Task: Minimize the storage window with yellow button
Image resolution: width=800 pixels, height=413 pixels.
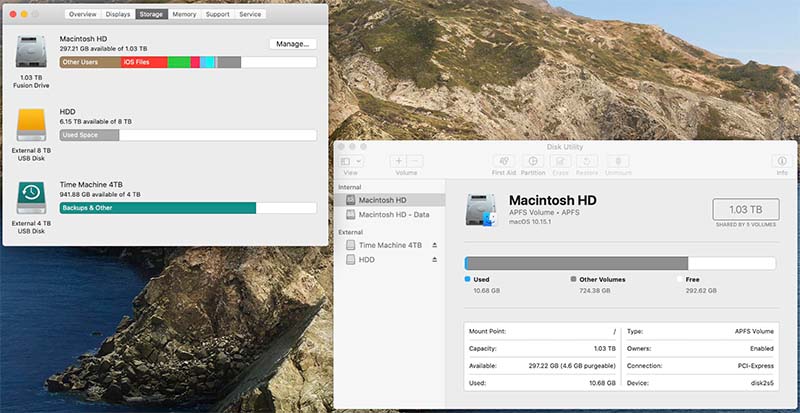Action: 24,14
